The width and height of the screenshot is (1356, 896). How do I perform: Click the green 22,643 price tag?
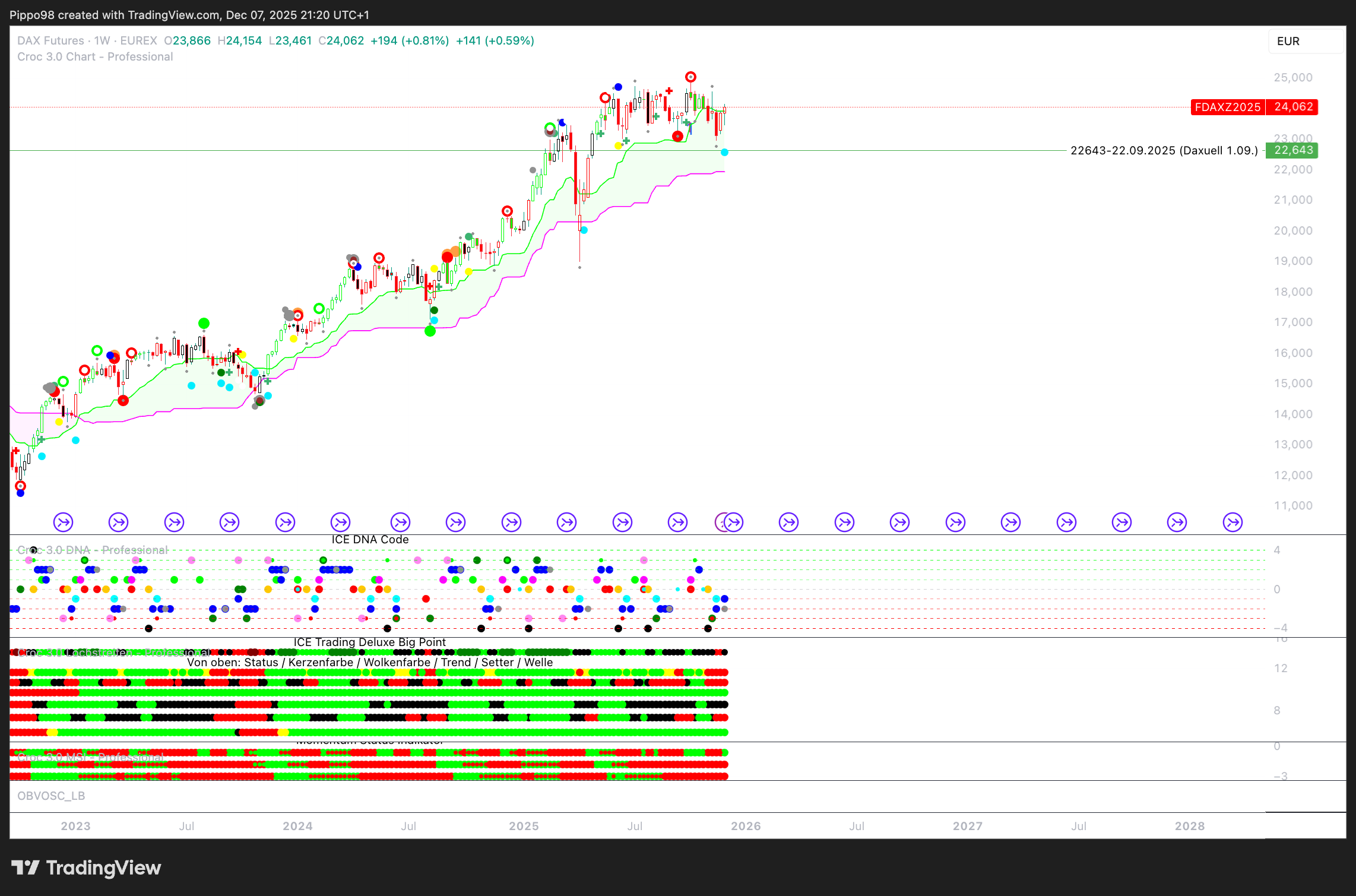point(1293,150)
